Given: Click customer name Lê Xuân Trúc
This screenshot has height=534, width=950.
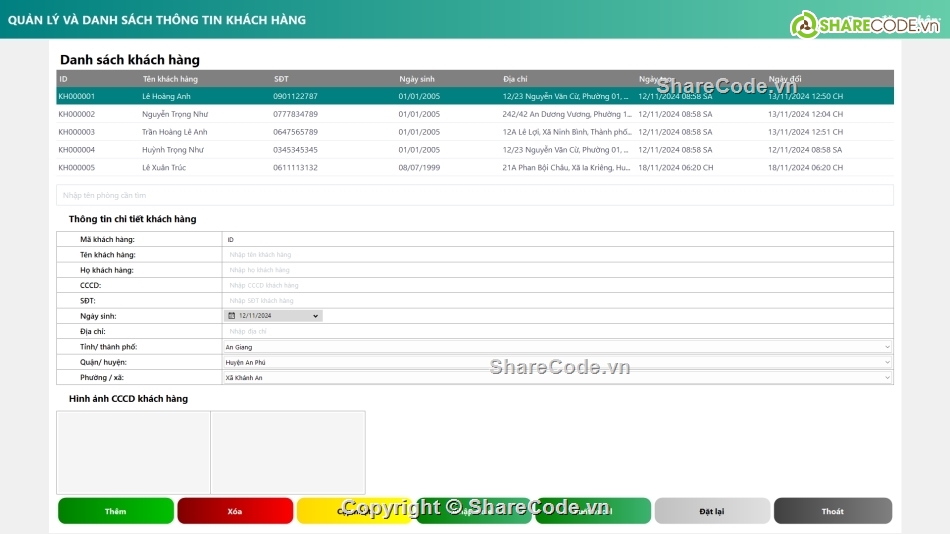Looking at the screenshot, I should [164, 167].
